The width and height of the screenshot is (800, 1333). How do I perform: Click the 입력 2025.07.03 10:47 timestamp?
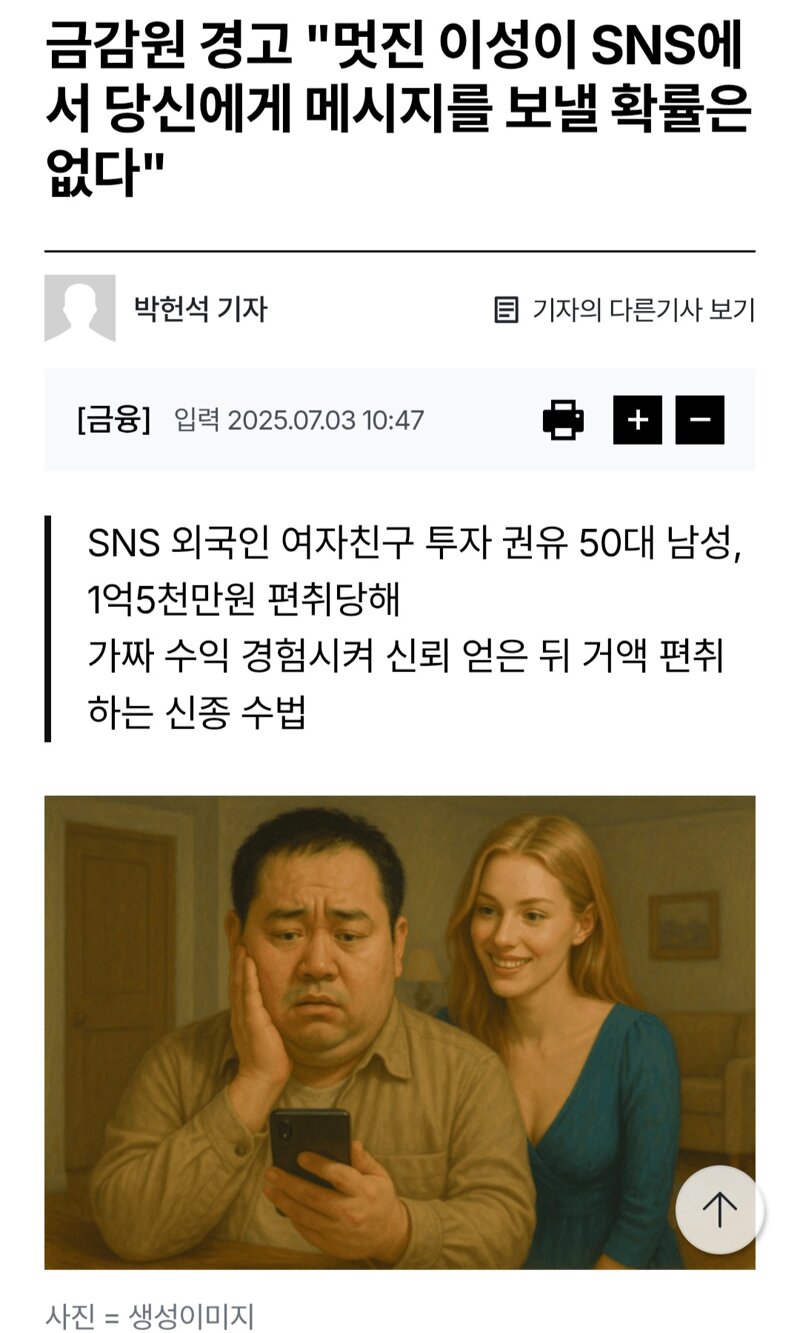(299, 420)
